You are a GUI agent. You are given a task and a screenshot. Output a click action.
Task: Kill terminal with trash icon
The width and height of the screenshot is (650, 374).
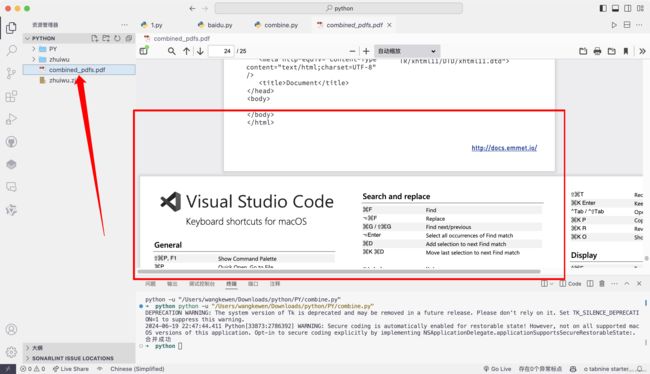pyautogui.click(x=602, y=284)
